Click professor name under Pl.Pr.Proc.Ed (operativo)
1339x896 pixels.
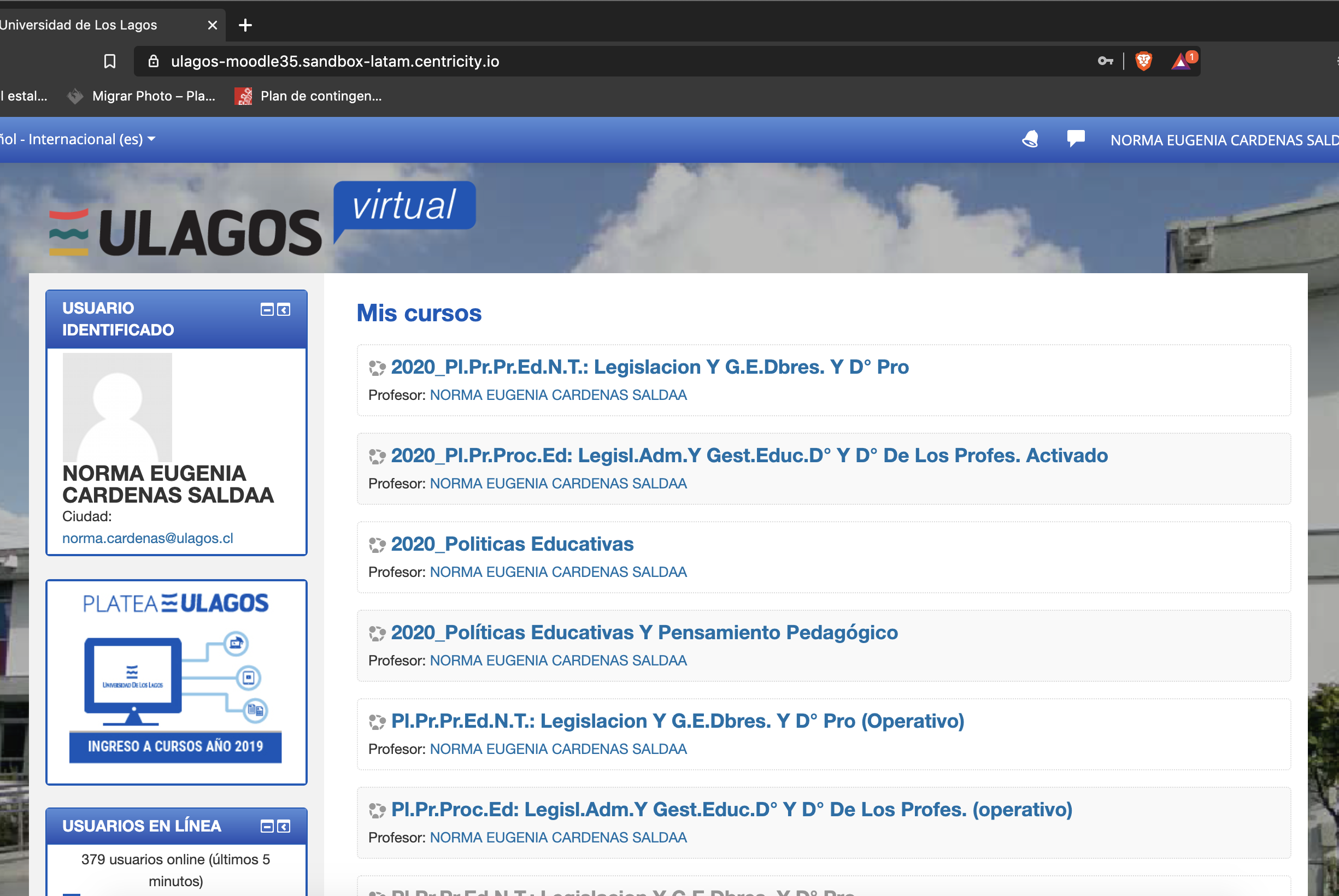[559, 838]
